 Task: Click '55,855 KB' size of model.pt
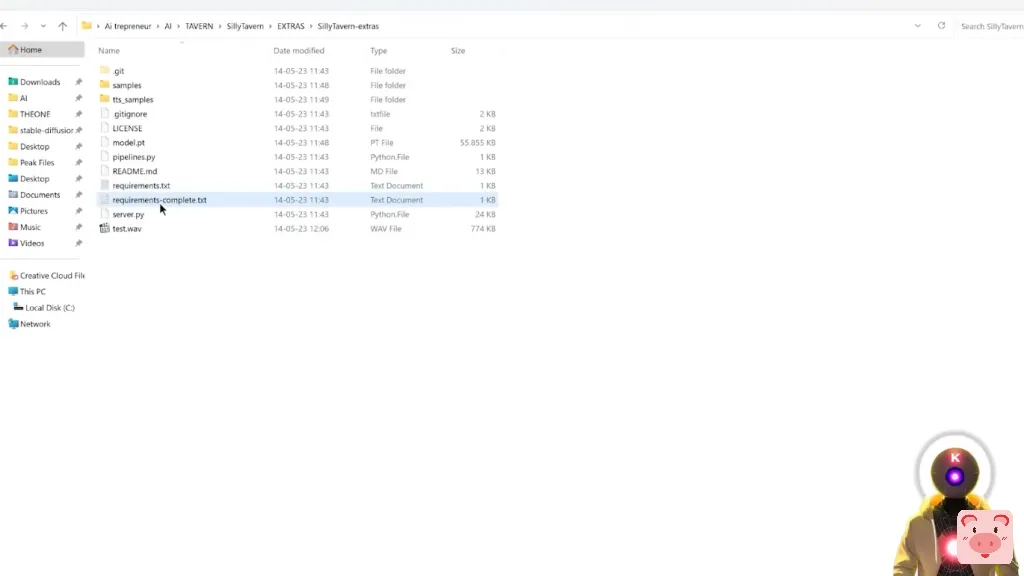pos(477,142)
